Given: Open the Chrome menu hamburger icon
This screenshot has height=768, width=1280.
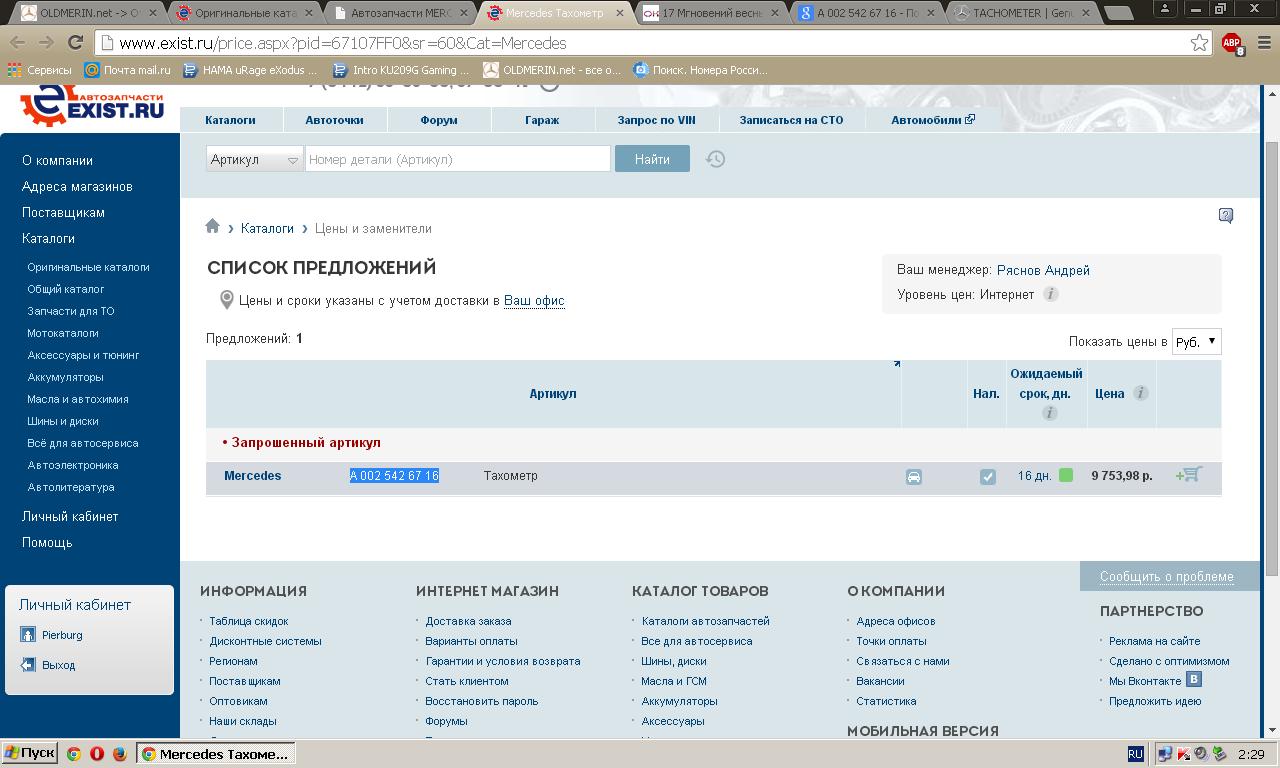Looking at the screenshot, I should (1262, 43).
